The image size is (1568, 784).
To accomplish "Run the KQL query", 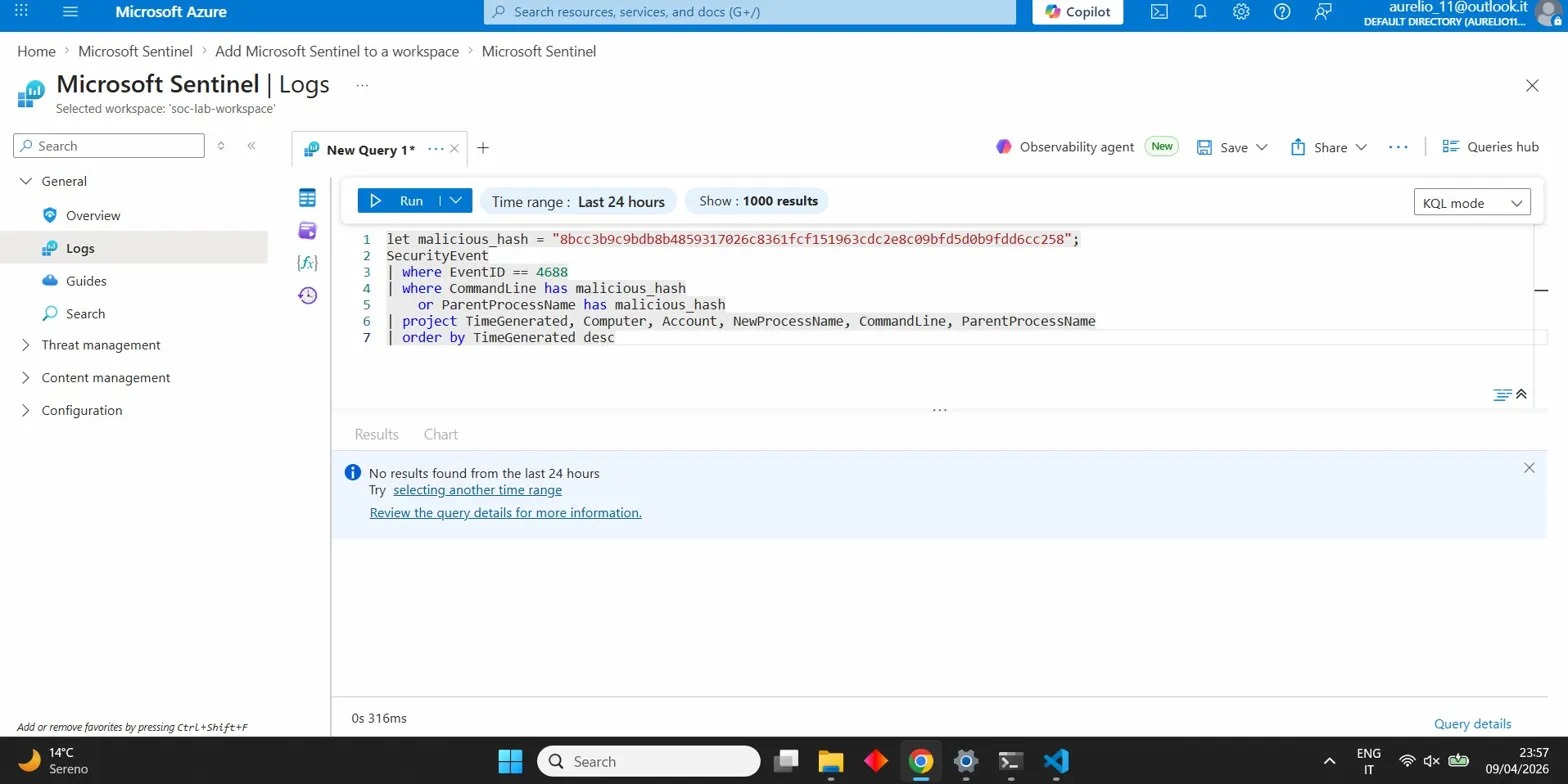I will (x=399, y=201).
